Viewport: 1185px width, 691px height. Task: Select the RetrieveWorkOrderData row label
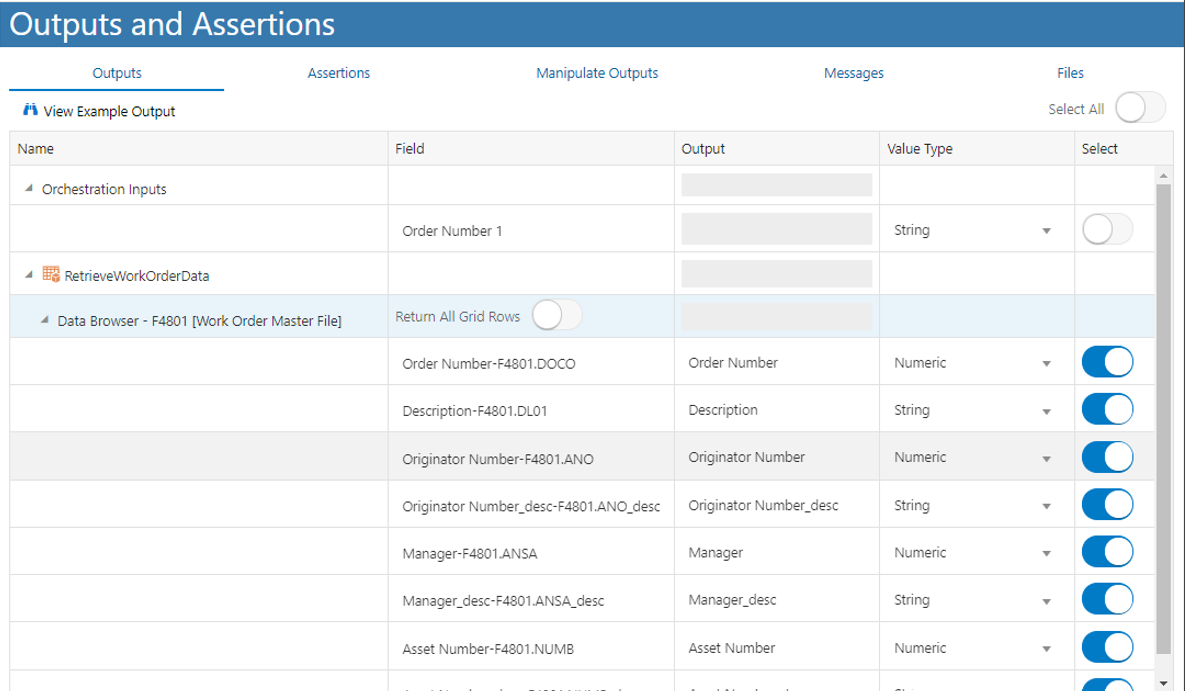point(137,276)
